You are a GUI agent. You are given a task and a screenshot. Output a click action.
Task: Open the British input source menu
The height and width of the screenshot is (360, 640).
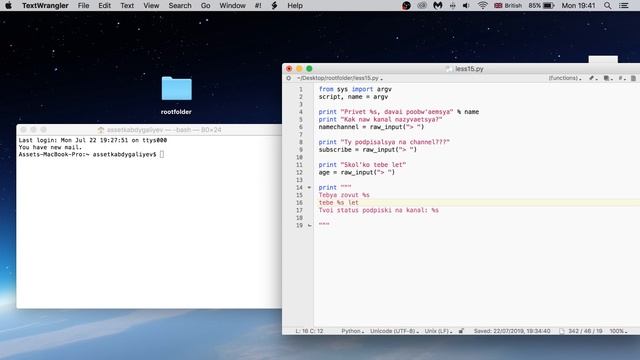(x=508, y=5)
